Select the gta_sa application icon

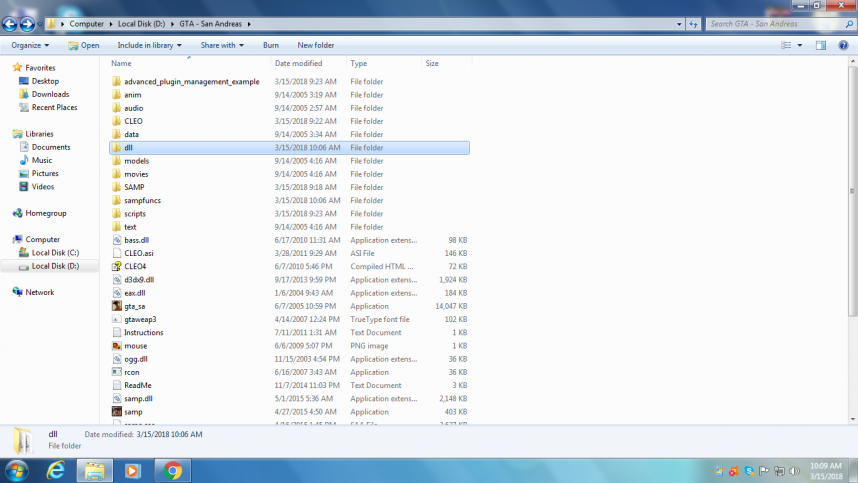[x=117, y=306]
